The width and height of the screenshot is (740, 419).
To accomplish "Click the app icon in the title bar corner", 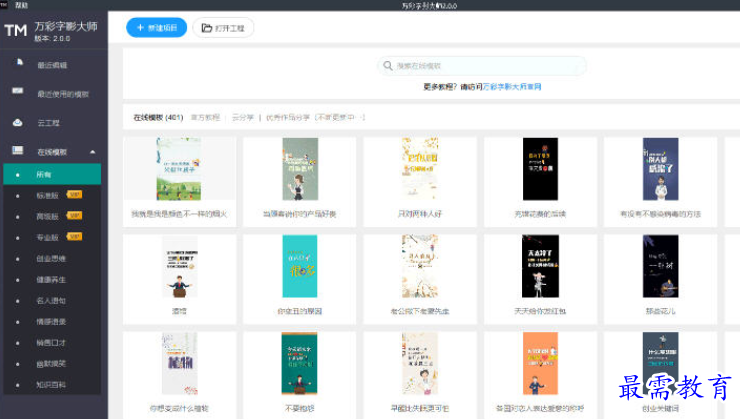I will pyautogui.click(x=4, y=4).
